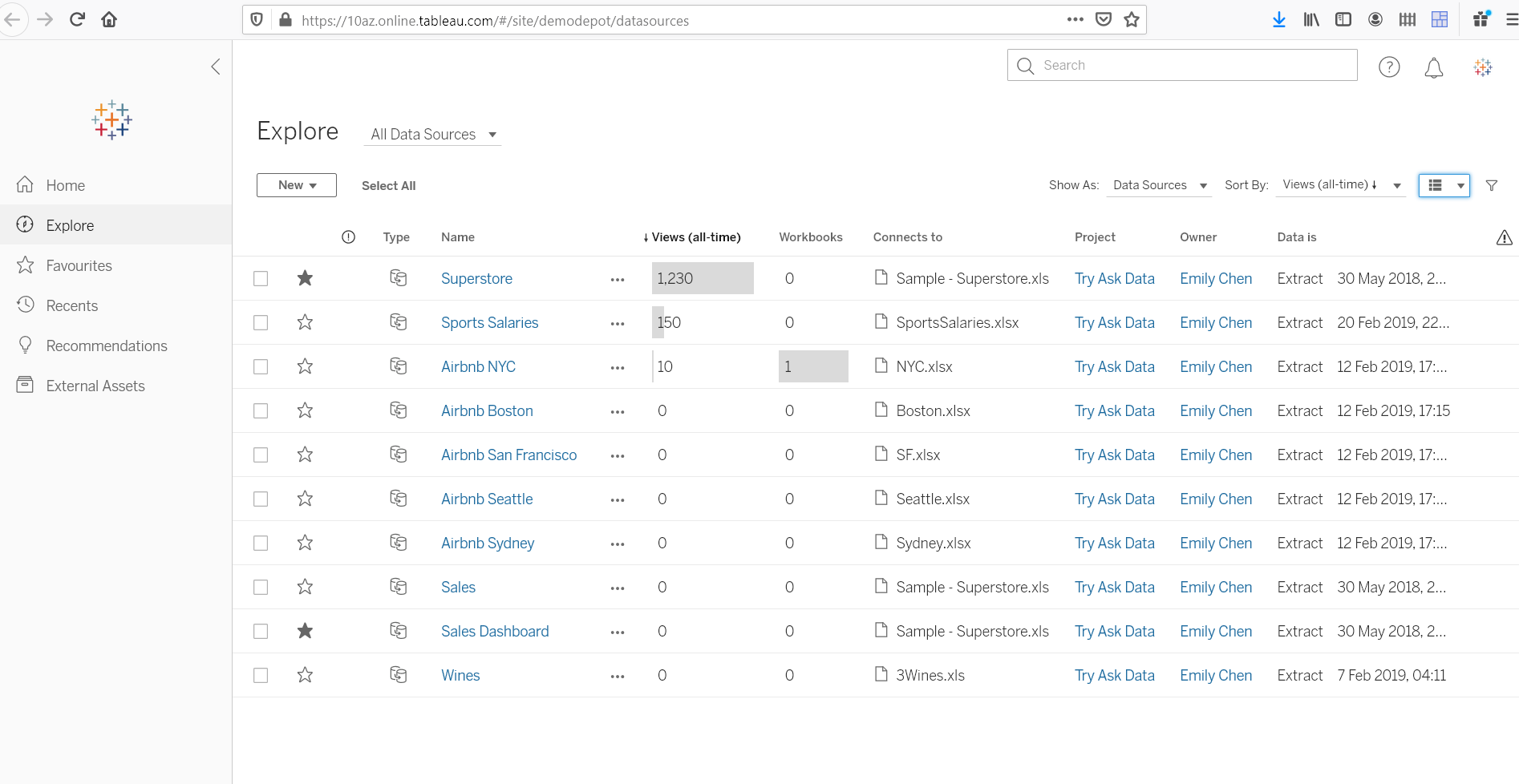This screenshot has width=1519, height=784.
Task: Open page actions three-dot menu in address bar
Action: 1075,19
